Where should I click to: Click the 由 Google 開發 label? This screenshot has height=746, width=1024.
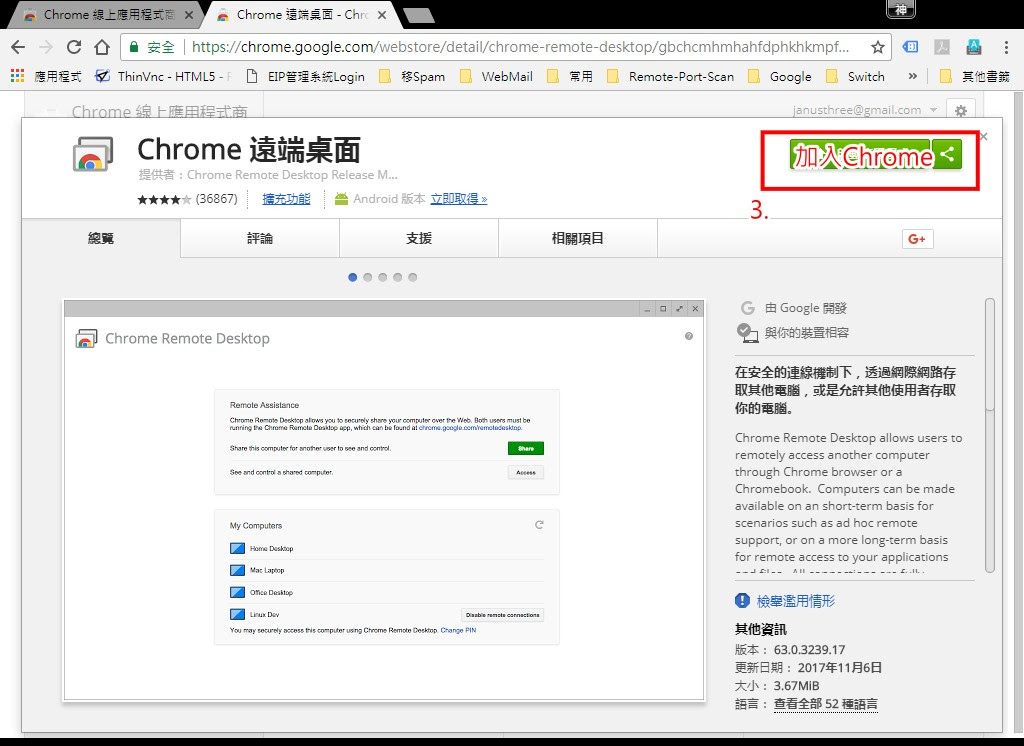tap(806, 308)
